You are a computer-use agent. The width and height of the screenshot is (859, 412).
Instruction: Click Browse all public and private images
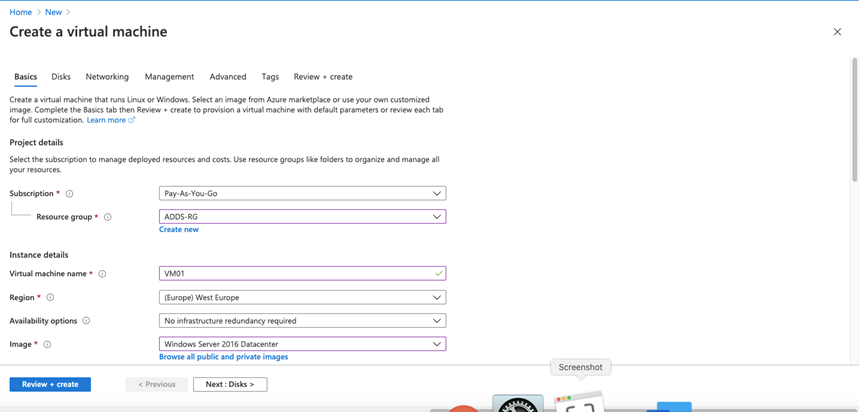click(x=224, y=357)
